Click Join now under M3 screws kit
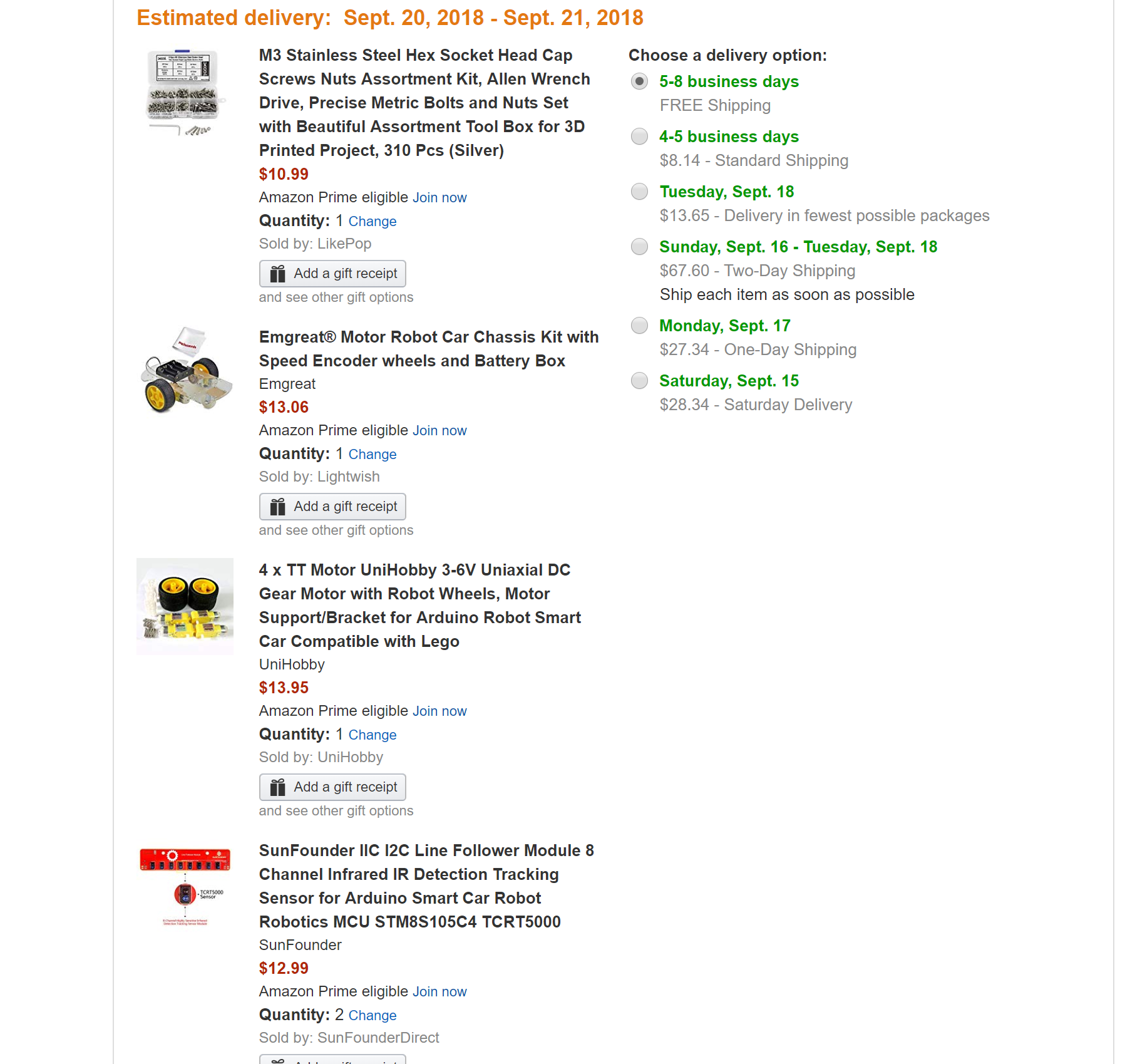Viewport: 1125px width, 1064px height. coord(439,198)
